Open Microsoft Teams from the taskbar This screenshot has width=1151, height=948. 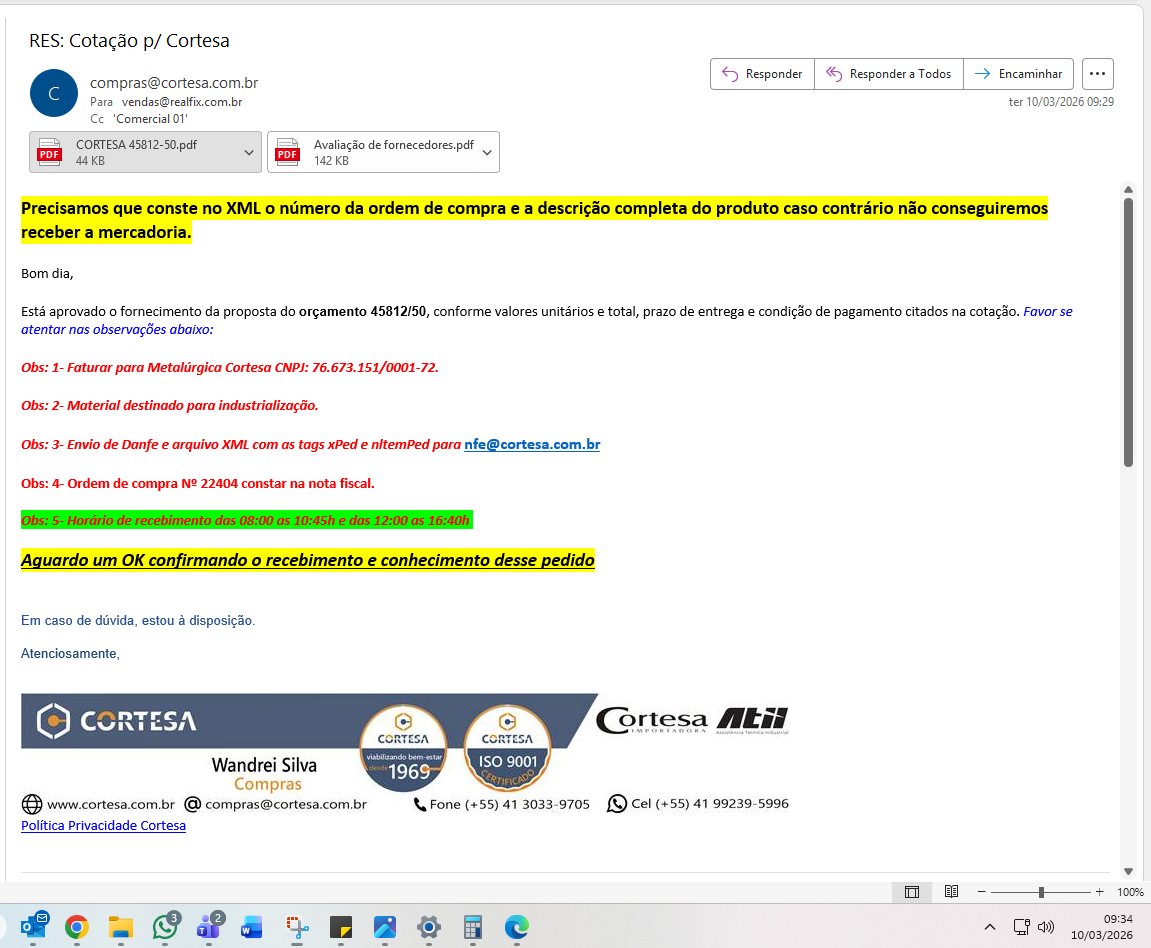pyautogui.click(x=209, y=927)
